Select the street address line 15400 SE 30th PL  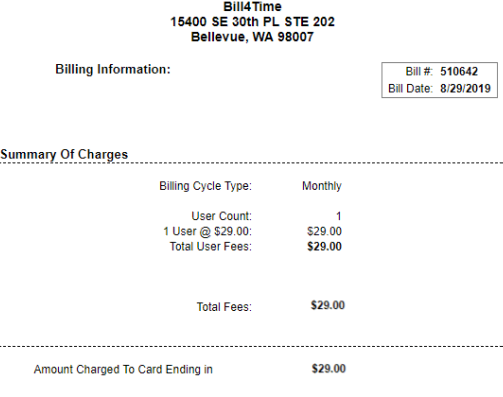tap(252, 22)
